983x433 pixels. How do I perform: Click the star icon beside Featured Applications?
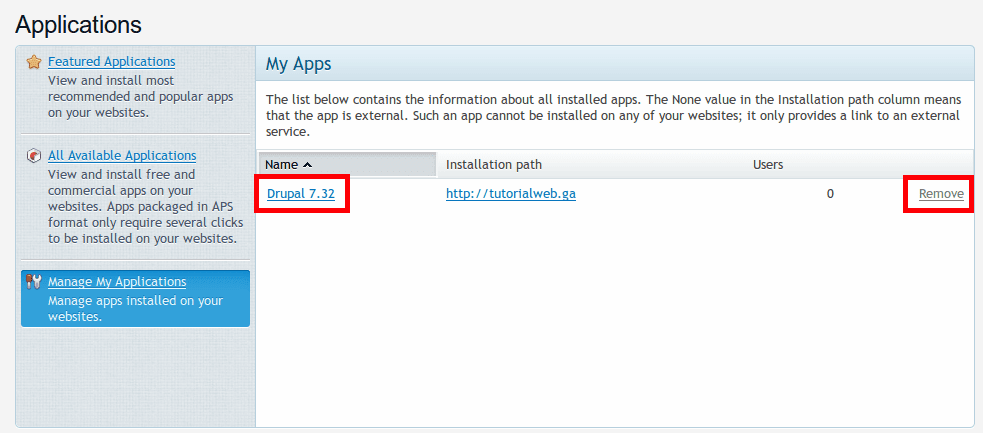[x=34, y=62]
